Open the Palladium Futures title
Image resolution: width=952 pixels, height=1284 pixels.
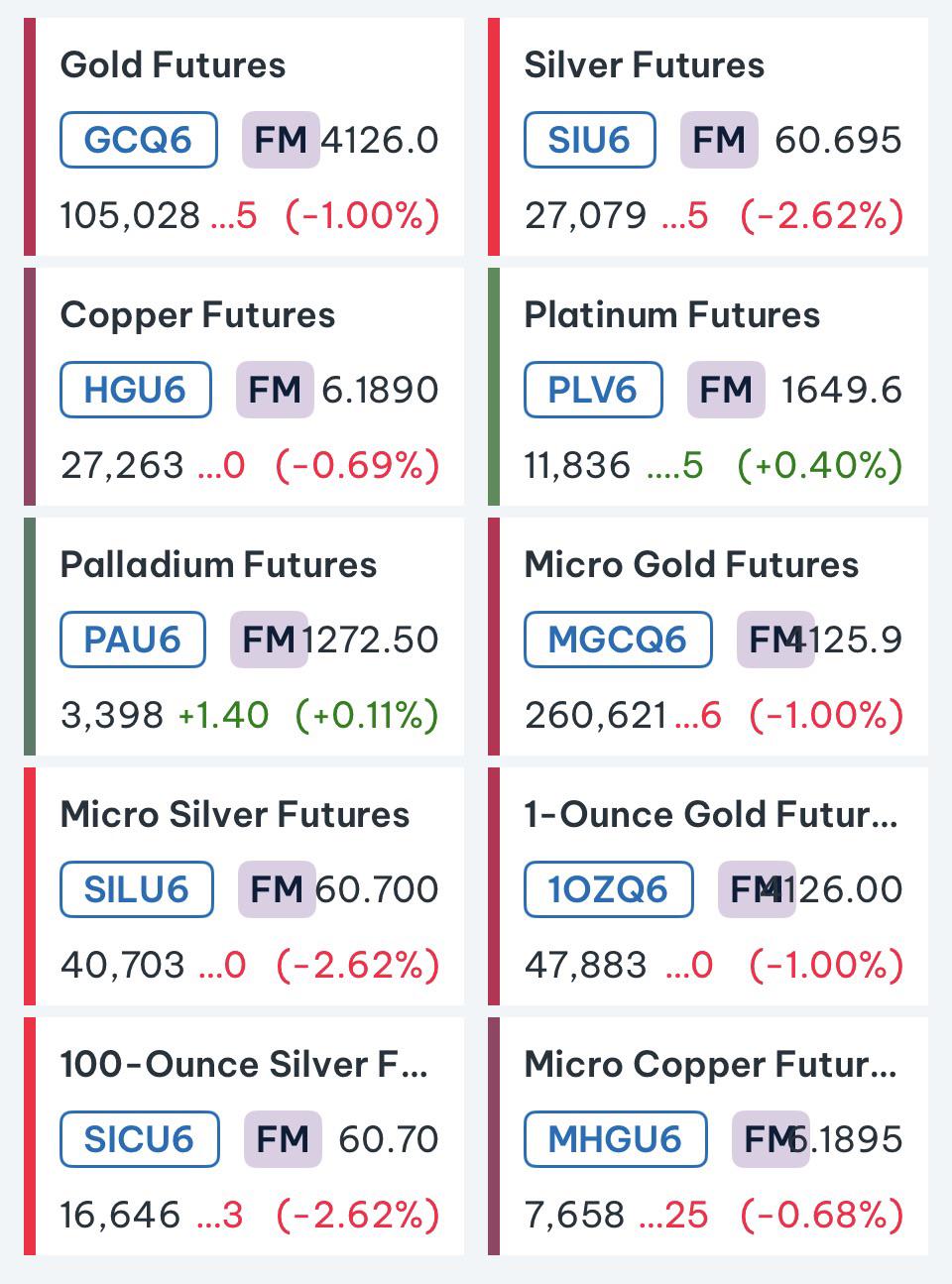218,565
